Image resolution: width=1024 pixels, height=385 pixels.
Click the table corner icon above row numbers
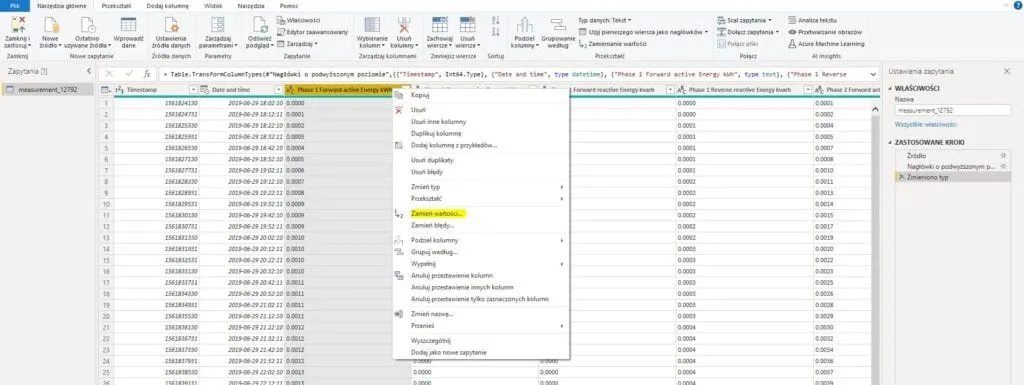(x=106, y=89)
